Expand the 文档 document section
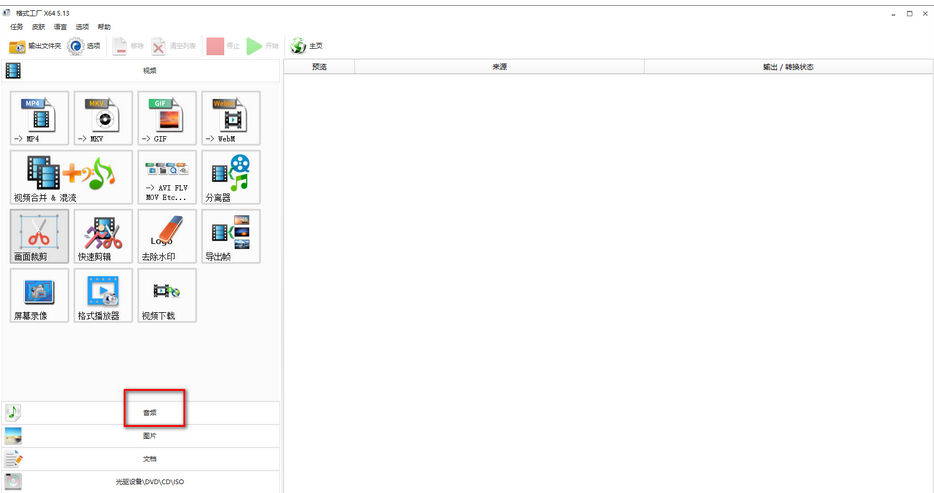Screen dimensions: 934x493 (141, 459)
